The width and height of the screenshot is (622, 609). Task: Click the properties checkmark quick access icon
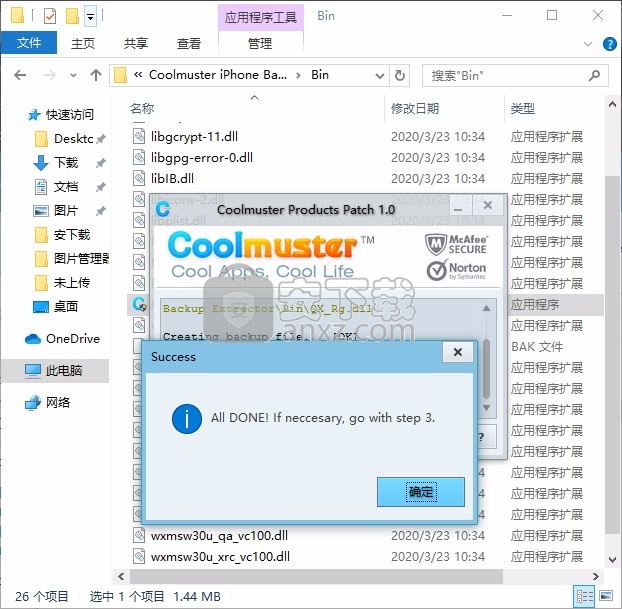pos(50,17)
